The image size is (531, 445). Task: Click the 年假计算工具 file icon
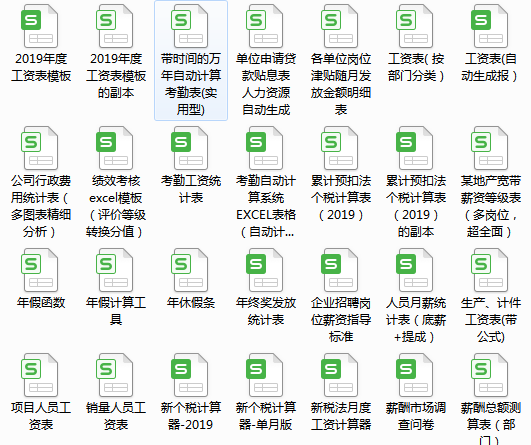coord(115,270)
